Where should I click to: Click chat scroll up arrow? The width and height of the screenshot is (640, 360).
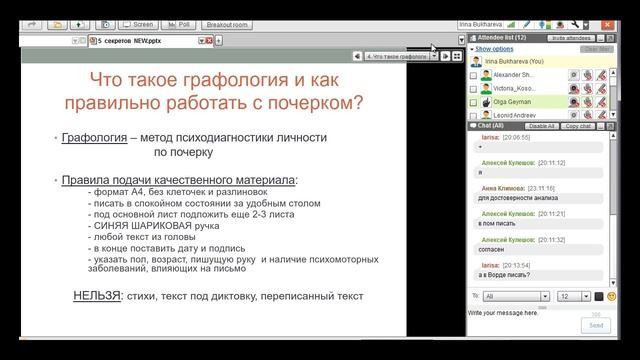[613, 136]
